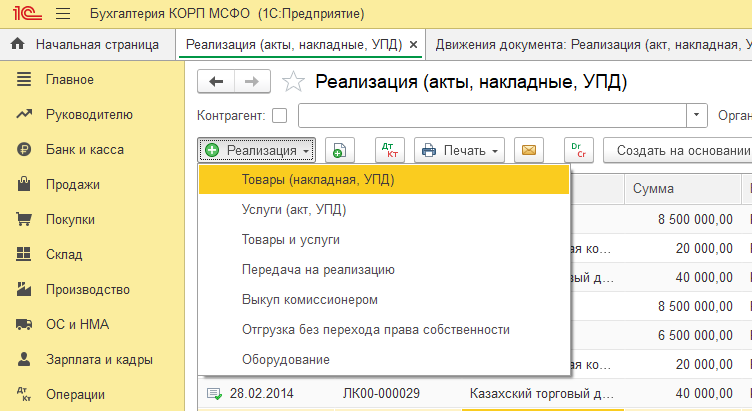Copy document with the duplicate icon

tap(340, 150)
